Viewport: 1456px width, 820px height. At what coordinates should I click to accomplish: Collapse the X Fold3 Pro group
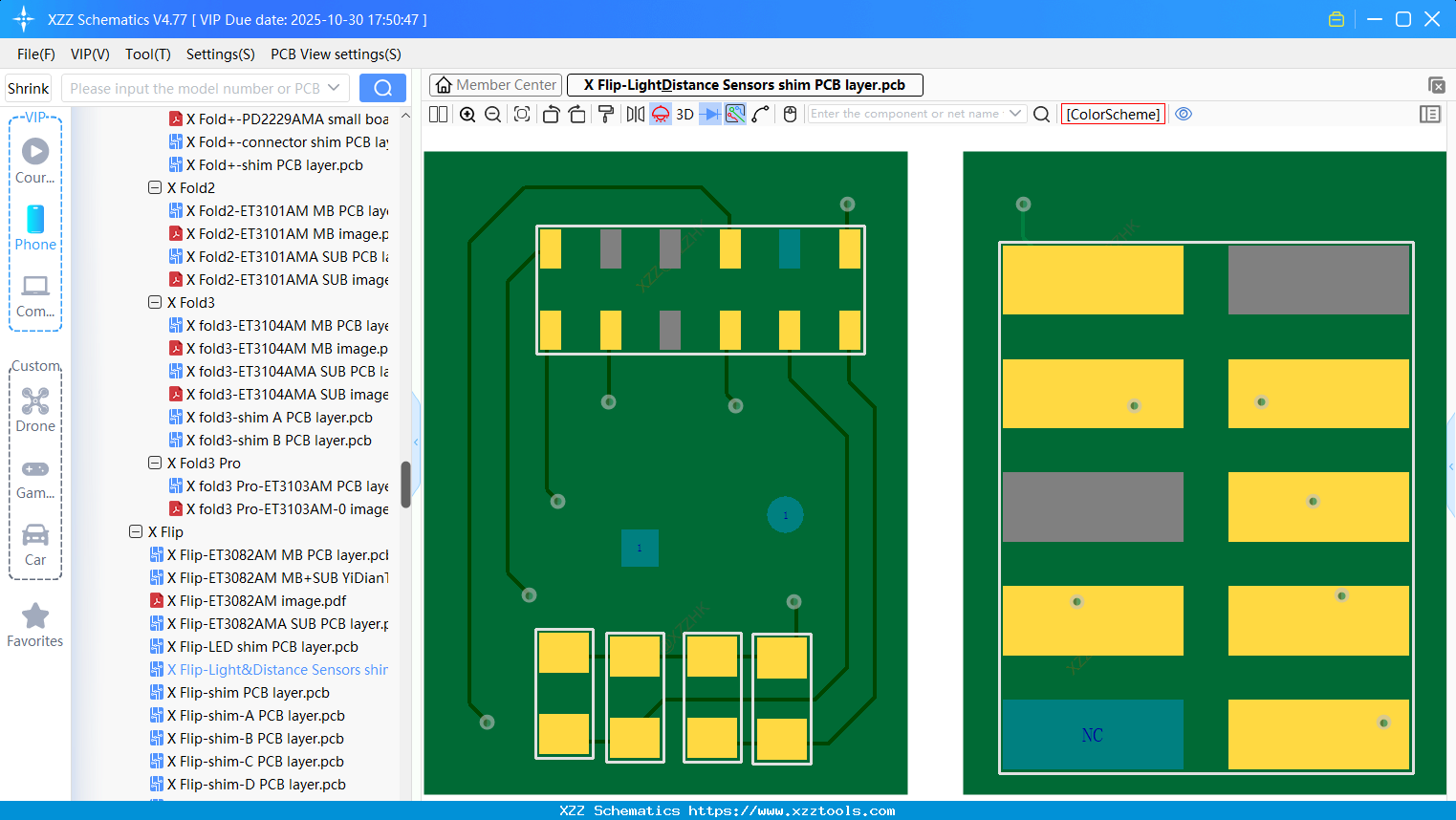155,463
